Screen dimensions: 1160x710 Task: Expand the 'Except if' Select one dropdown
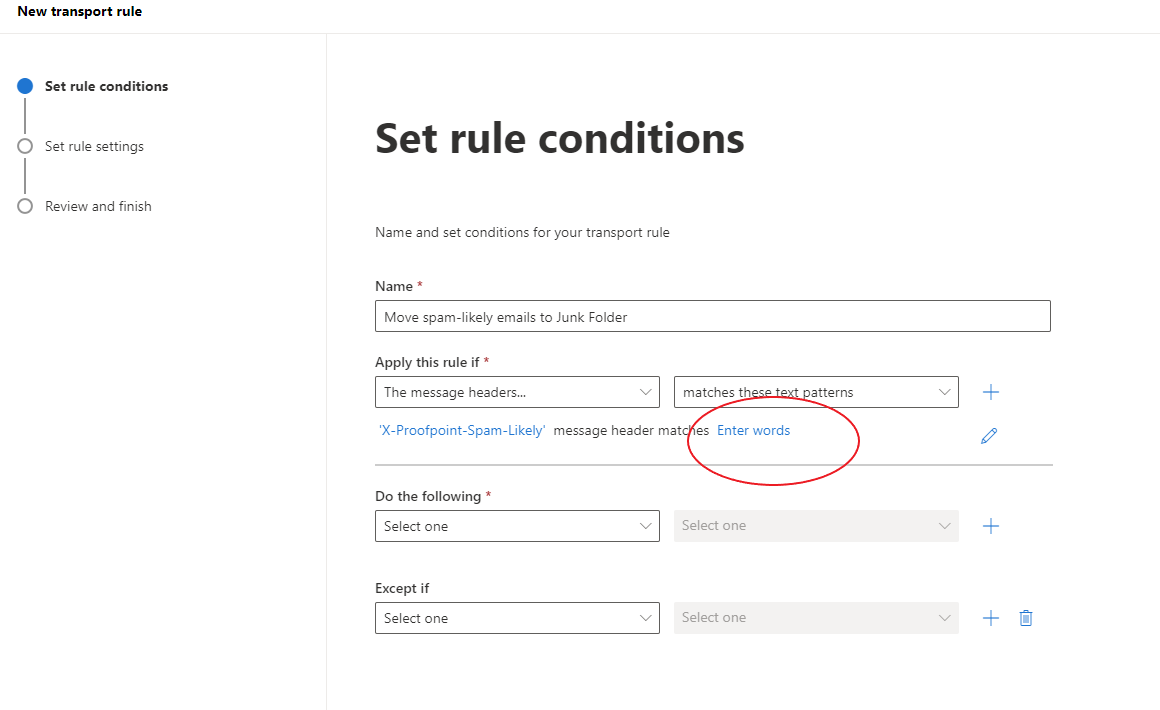[x=516, y=617]
